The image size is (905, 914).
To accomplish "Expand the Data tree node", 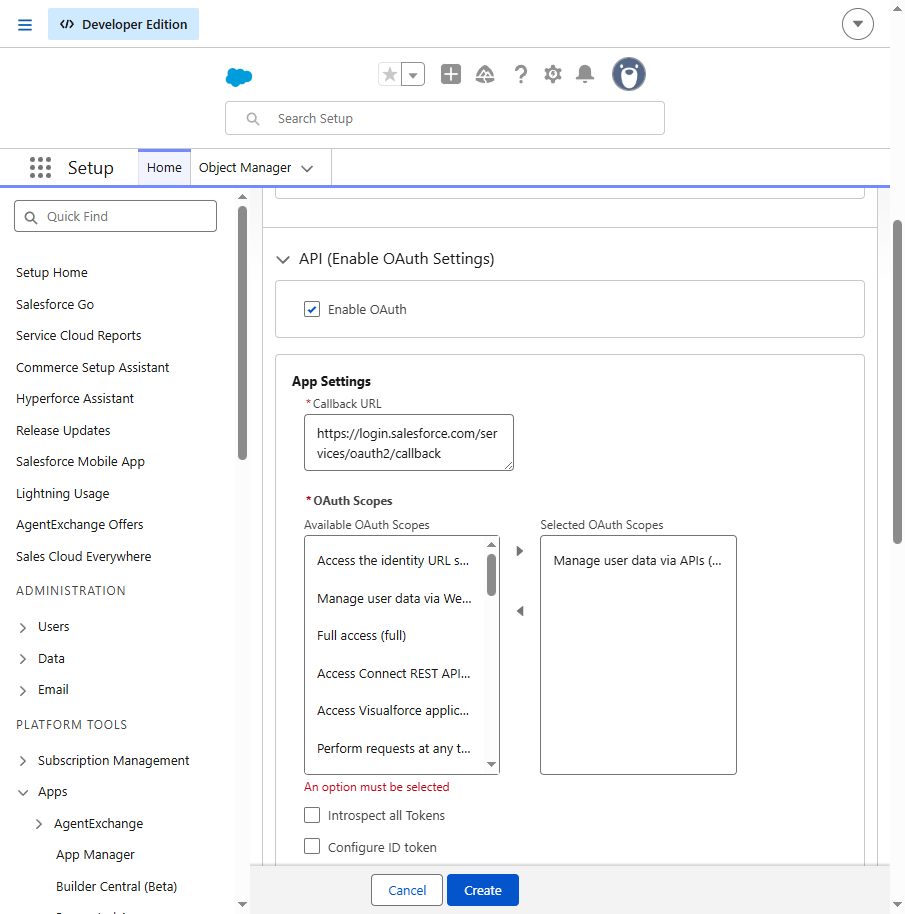I will coord(23,659).
